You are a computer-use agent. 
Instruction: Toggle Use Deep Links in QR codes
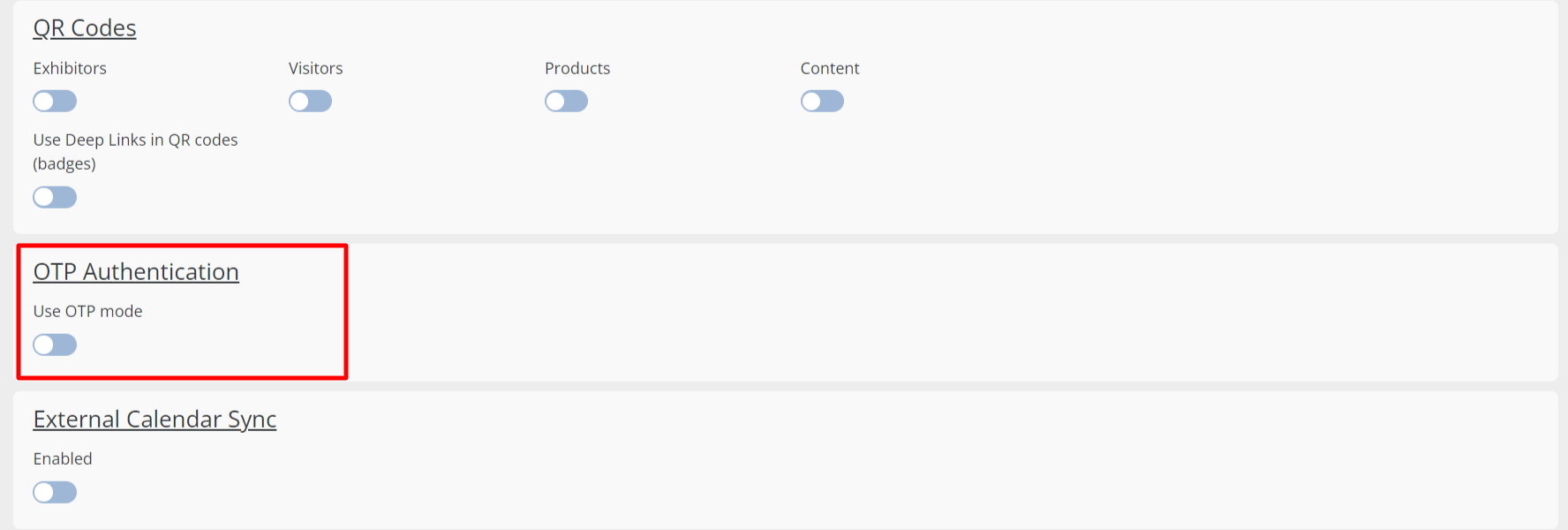coord(55,197)
